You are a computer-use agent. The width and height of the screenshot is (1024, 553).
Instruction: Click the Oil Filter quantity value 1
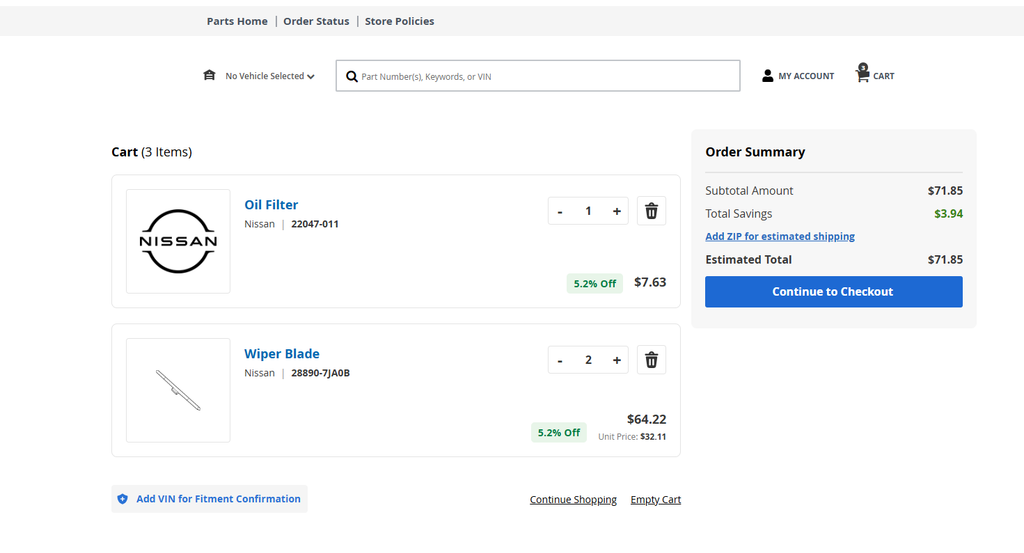pyautogui.click(x=588, y=211)
